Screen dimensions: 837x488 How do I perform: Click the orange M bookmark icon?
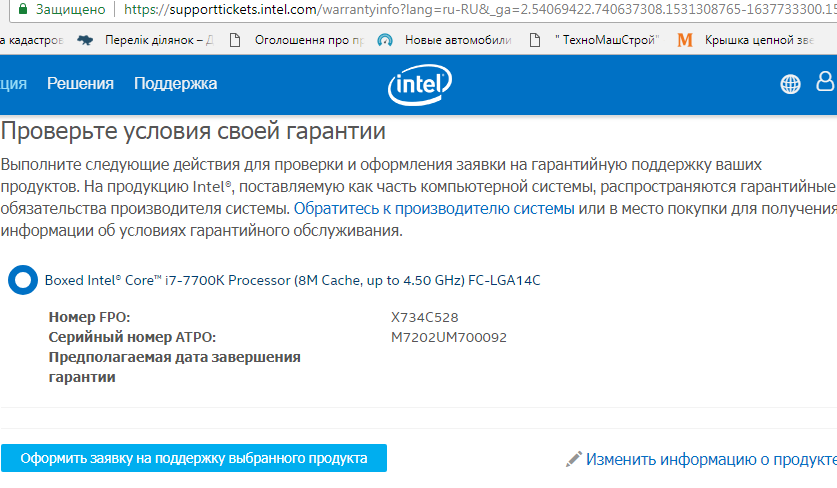pyautogui.click(x=685, y=40)
